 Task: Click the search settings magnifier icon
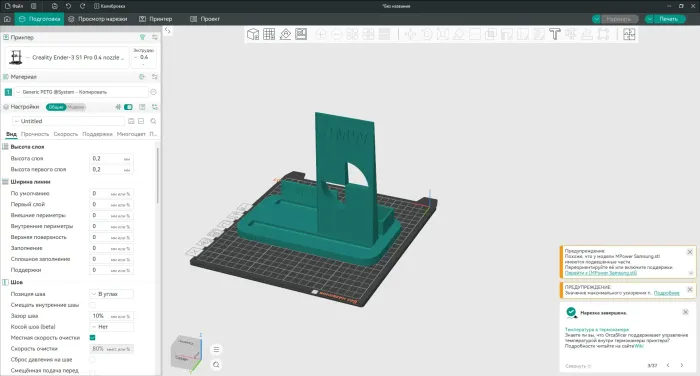click(x=153, y=121)
